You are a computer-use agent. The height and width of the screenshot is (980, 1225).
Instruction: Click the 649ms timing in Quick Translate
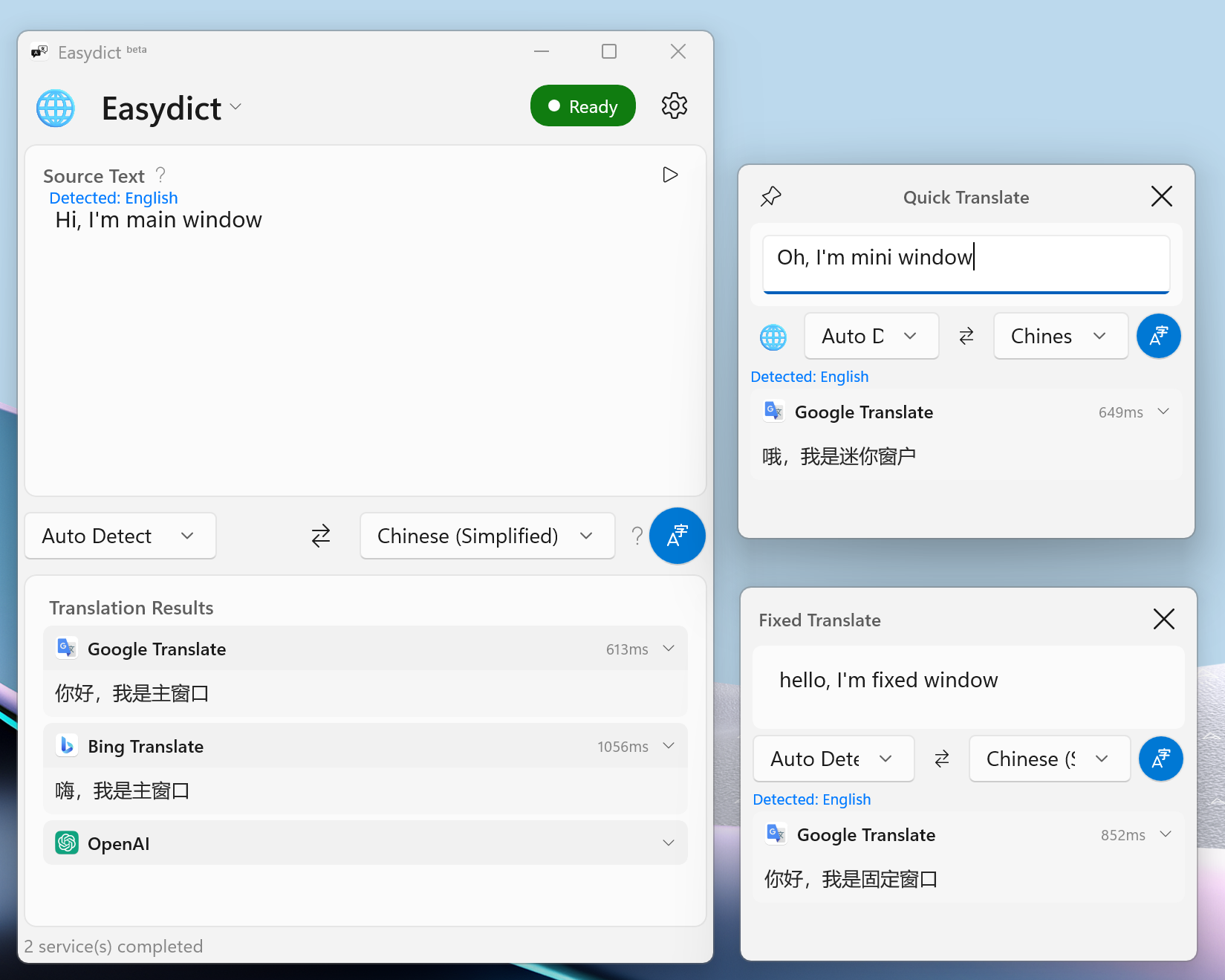(x=1121, y=412)
